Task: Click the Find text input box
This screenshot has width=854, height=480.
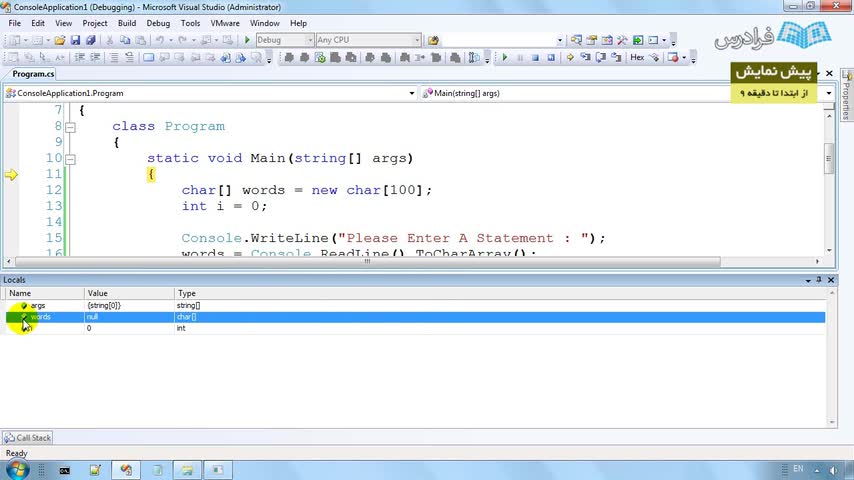Action: point(498,40)
